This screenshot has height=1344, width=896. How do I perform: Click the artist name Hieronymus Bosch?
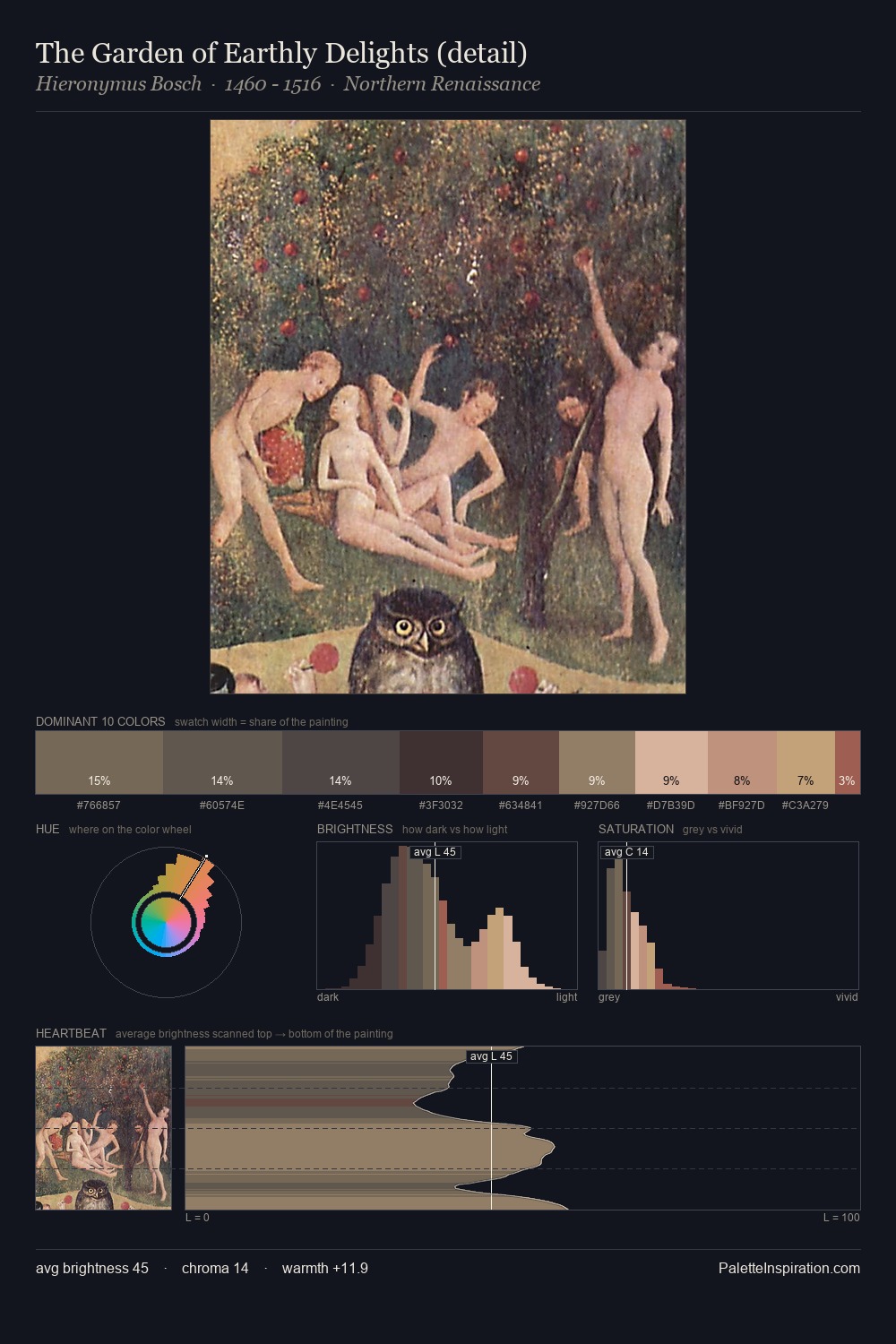click(118, 84)
